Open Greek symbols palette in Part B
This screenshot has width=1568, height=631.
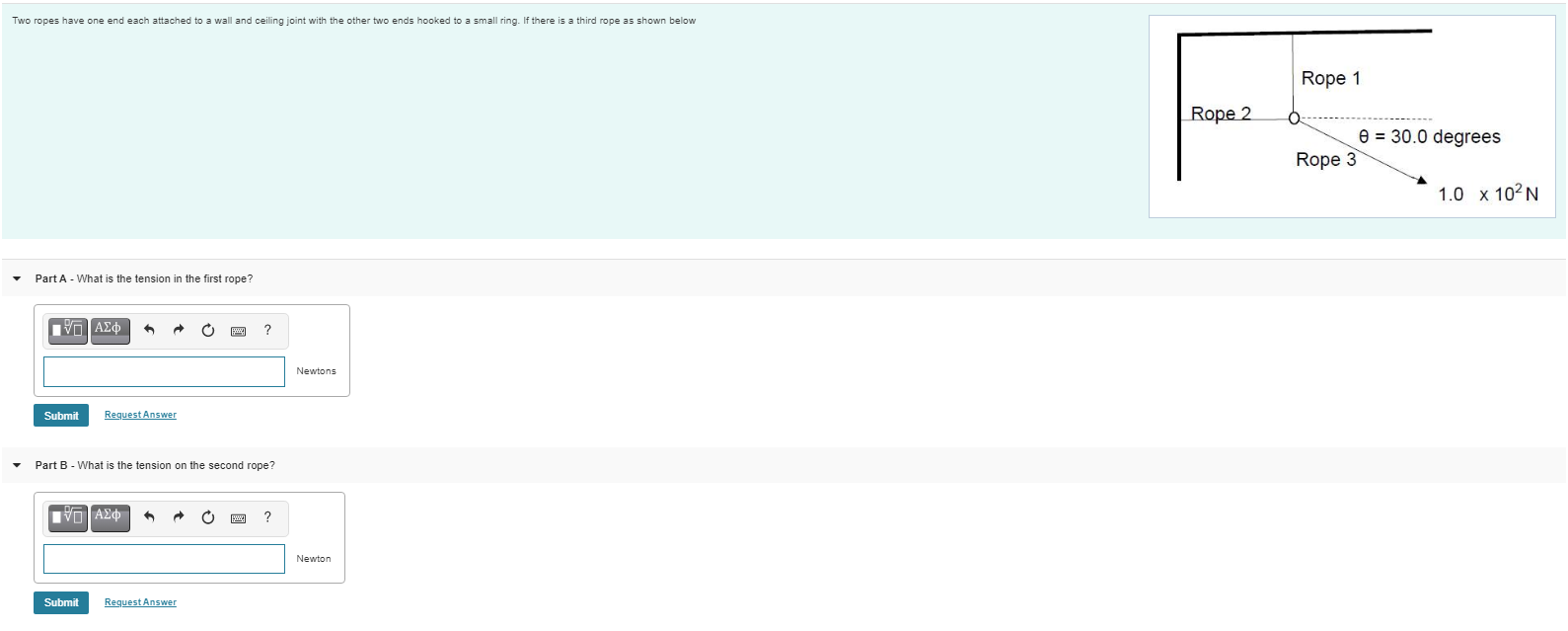(110, 517)
